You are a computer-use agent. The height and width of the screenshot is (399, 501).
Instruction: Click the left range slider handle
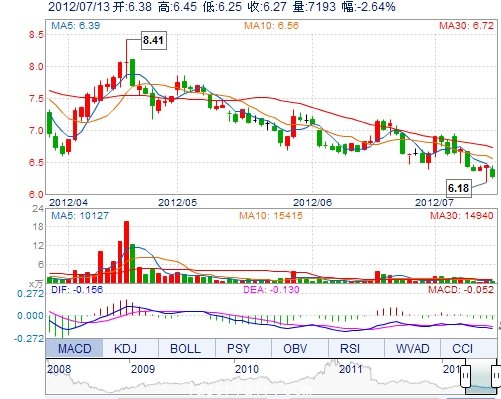465,376
